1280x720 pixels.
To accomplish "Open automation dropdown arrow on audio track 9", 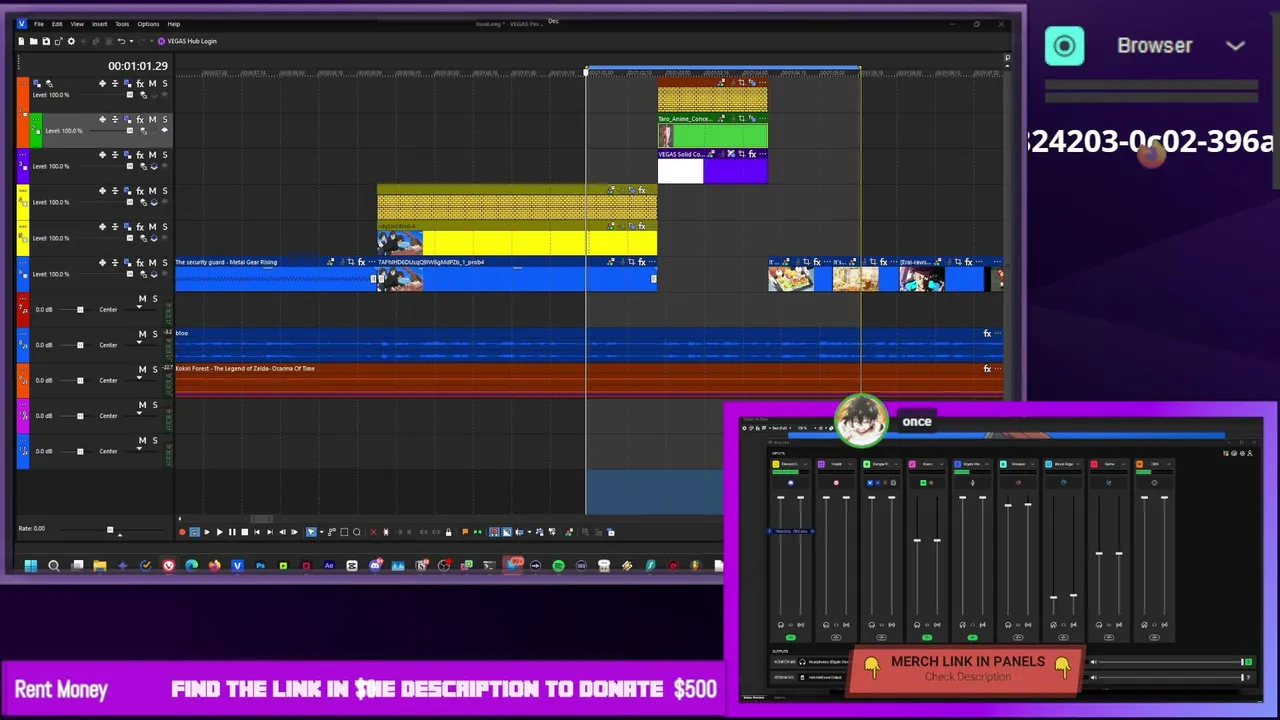I will 139,378.
